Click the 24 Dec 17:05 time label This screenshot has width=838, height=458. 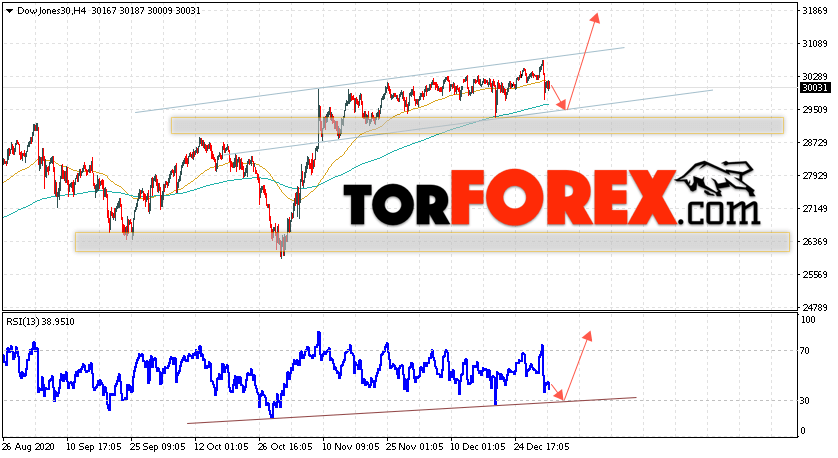pyautogui.click(x=542, y=446)
